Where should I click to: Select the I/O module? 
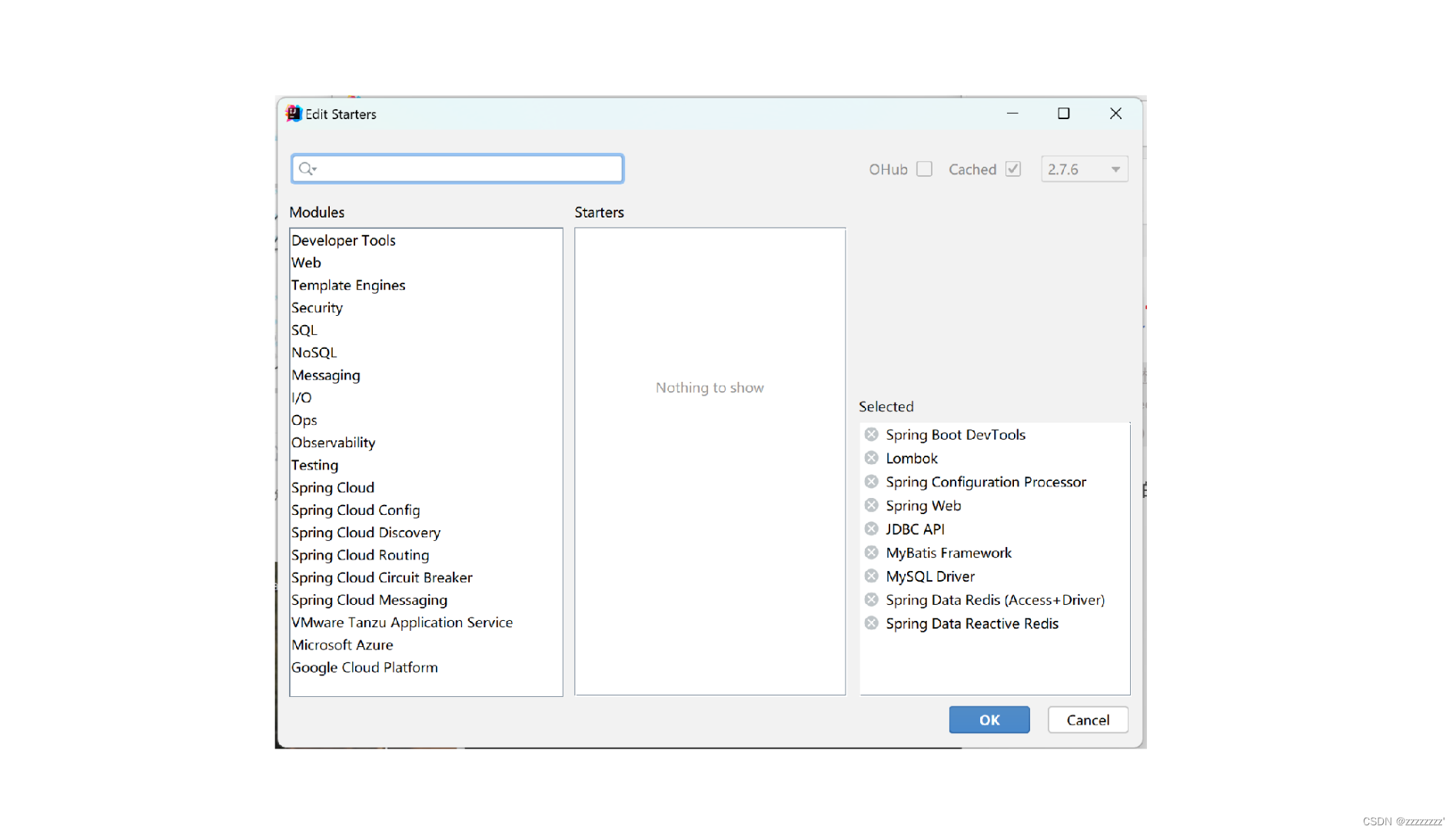coord(426,397)
